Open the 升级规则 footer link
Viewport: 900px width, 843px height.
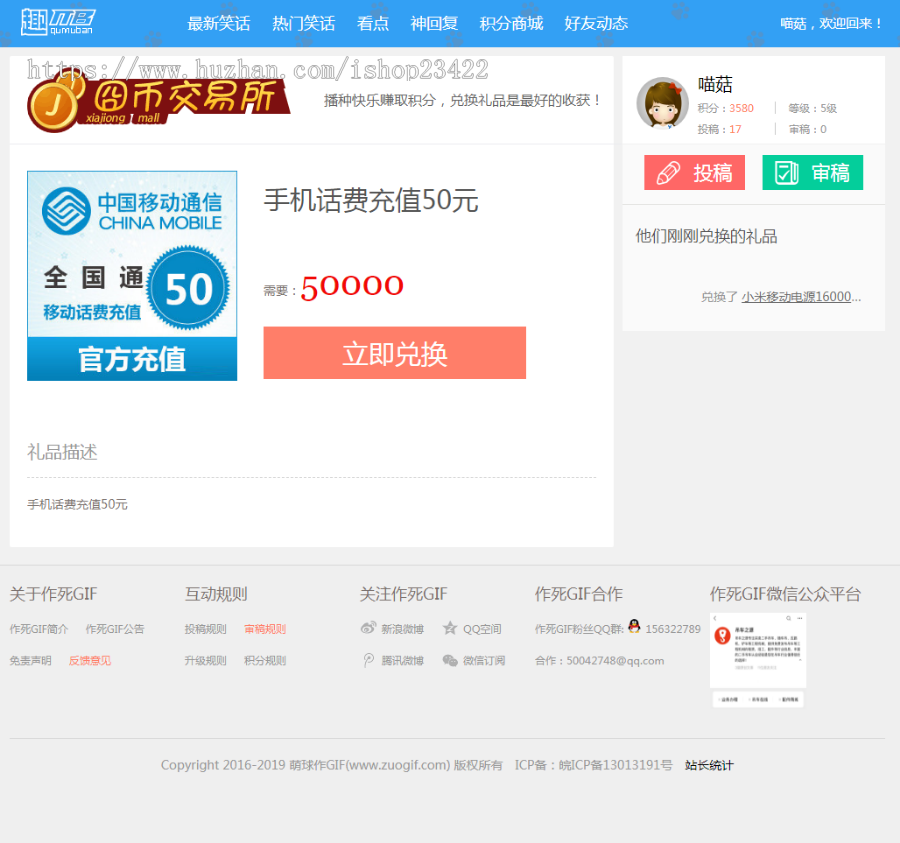205,661
